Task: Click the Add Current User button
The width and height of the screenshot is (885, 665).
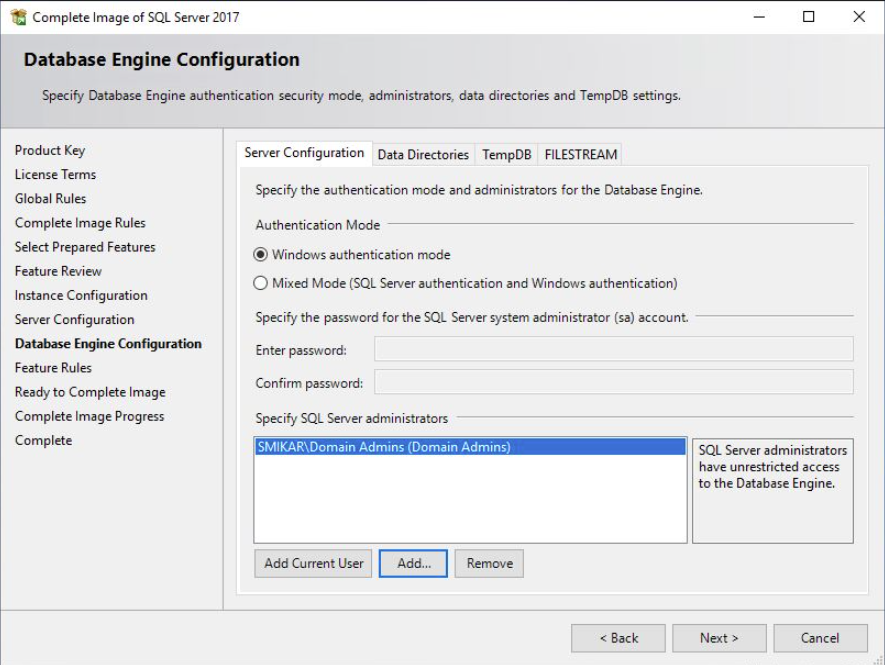Action: 313,563
